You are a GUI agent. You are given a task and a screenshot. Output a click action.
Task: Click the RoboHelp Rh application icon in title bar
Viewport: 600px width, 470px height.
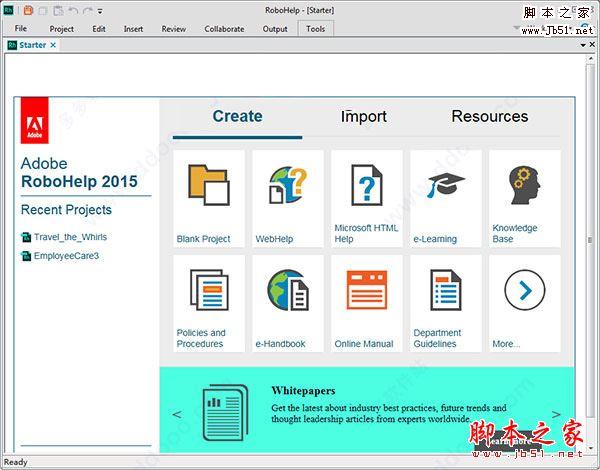[x=8, y=10]
